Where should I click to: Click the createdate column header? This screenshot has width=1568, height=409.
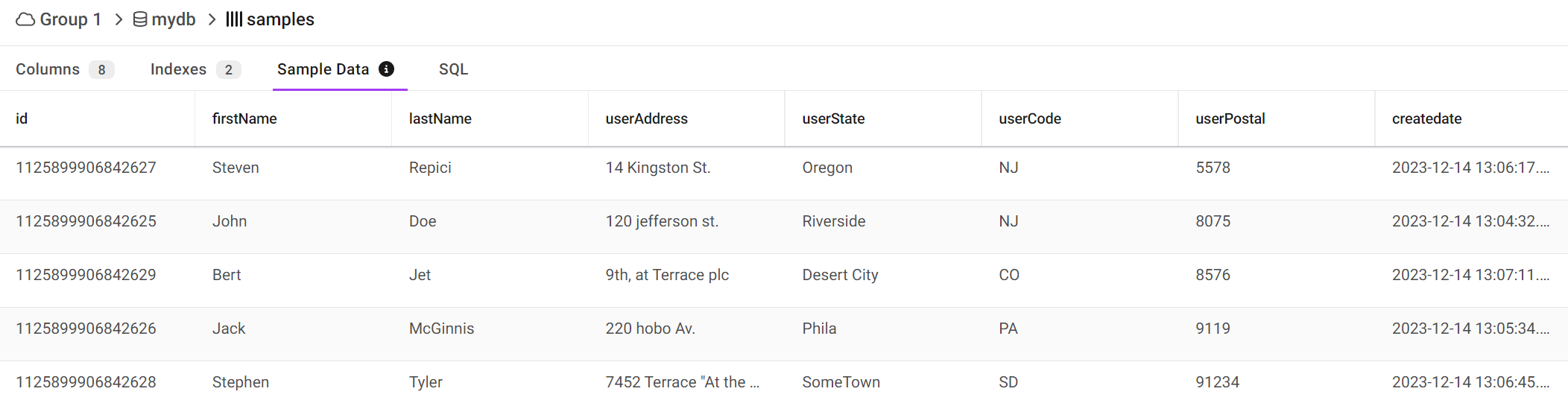tap(1426, 118)
